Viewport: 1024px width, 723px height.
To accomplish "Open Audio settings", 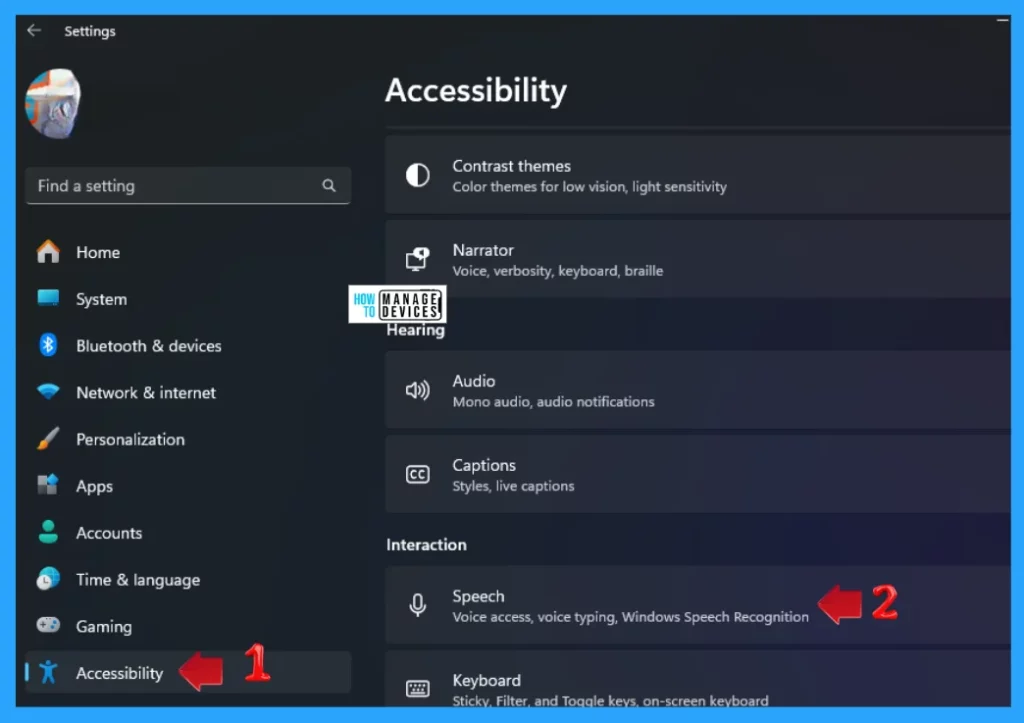I will tap(697, 390).
